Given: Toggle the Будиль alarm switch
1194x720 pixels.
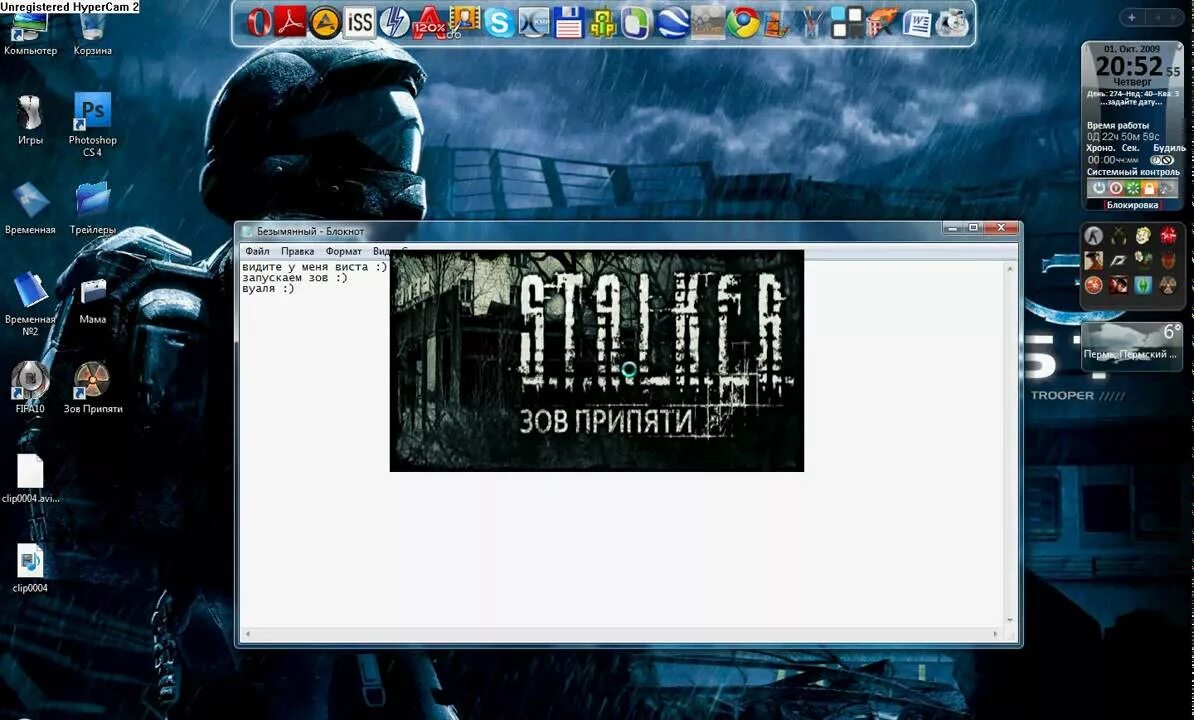Looking at the screenshot, I should coord(1162,161).
